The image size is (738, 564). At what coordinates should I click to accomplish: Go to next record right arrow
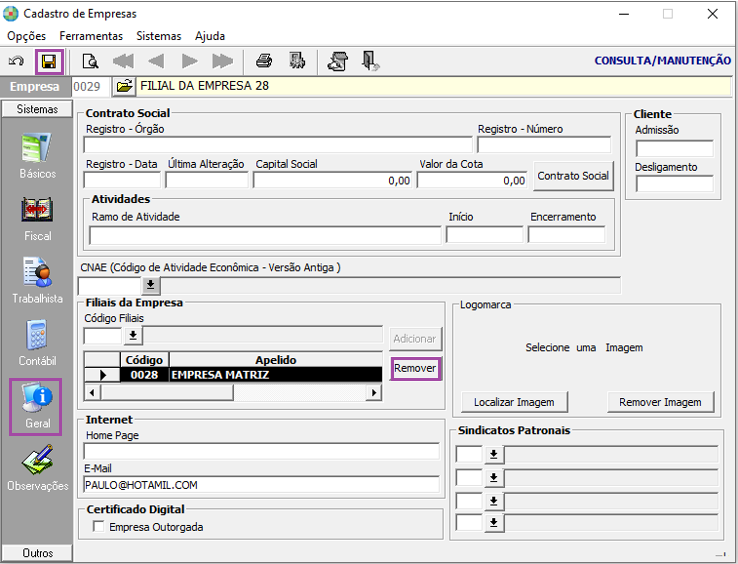tap(190, 61)
